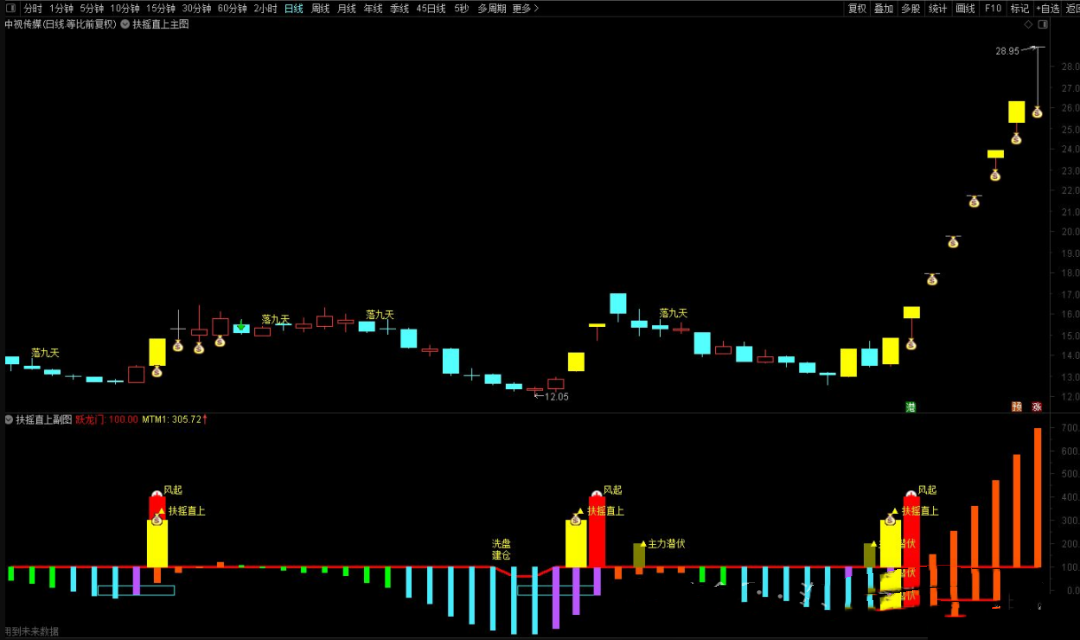Click the 12.05 low price label

[x=555, y=397]
